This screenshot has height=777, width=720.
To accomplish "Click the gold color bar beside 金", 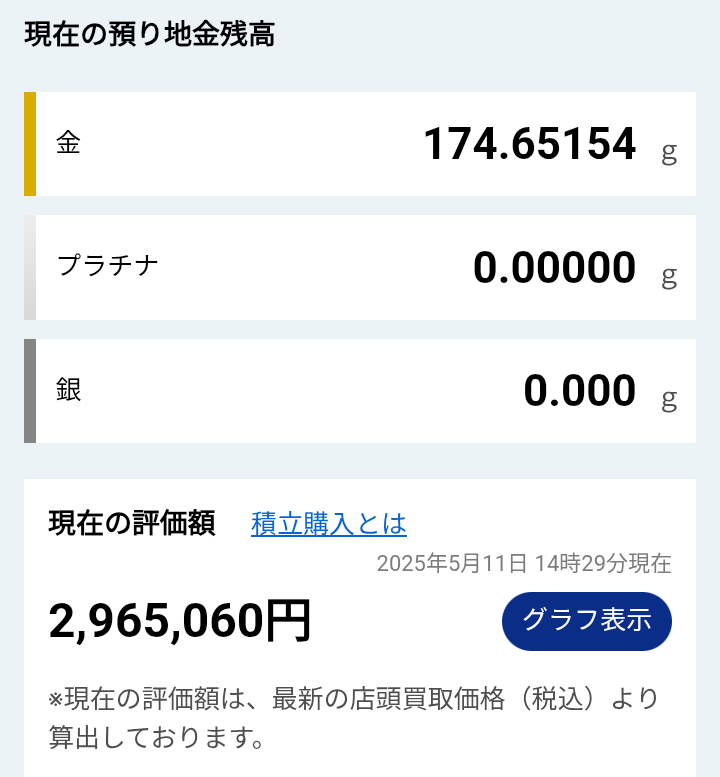I will (30, 144).
